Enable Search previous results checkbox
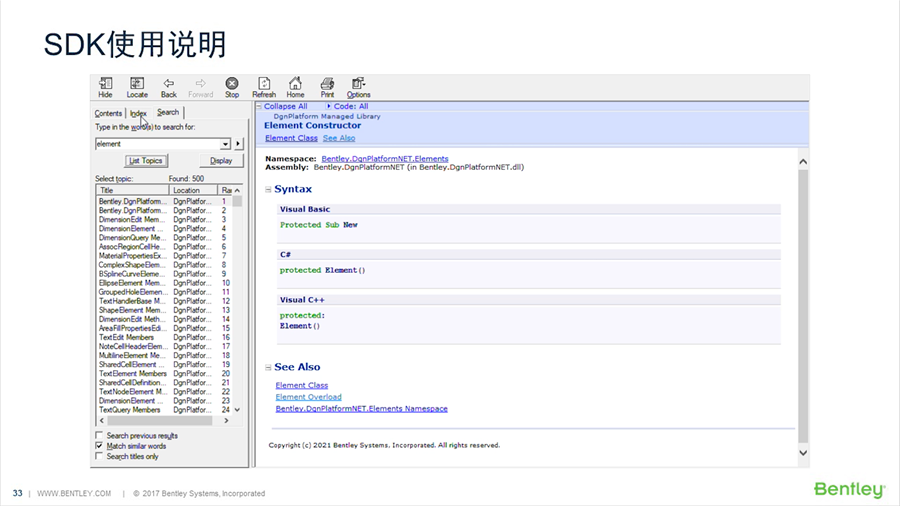900x506 pixels. [x=99, y=435]
